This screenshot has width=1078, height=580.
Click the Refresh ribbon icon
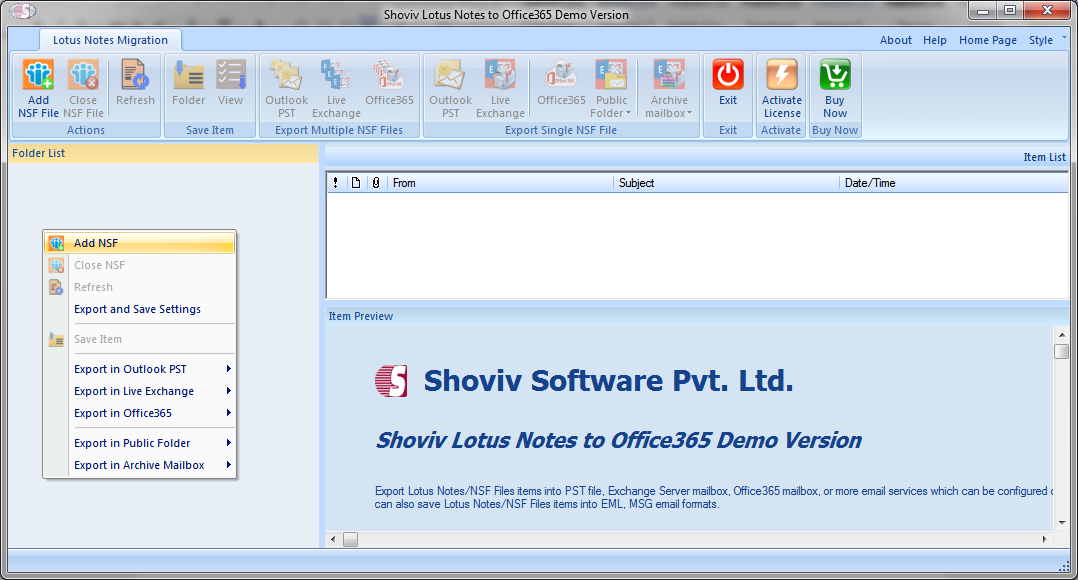(135, 82)
